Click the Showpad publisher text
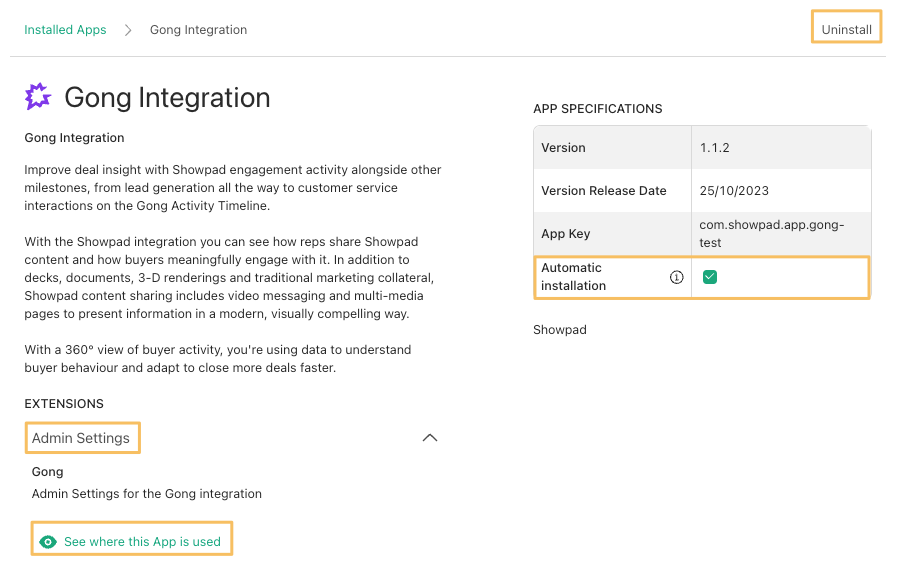This screenshot has height=566, width=897. click(559, 330)
